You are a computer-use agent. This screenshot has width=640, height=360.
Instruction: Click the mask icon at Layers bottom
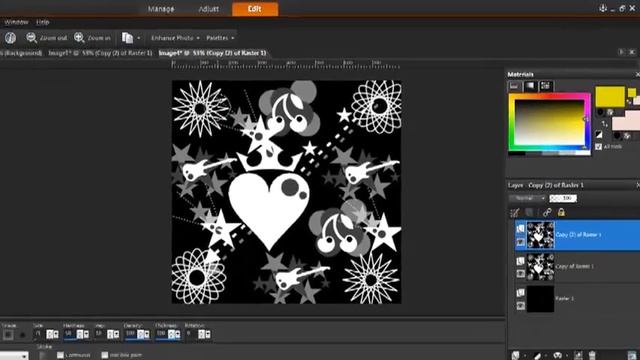pyautogui.click(x=557, y=356)
